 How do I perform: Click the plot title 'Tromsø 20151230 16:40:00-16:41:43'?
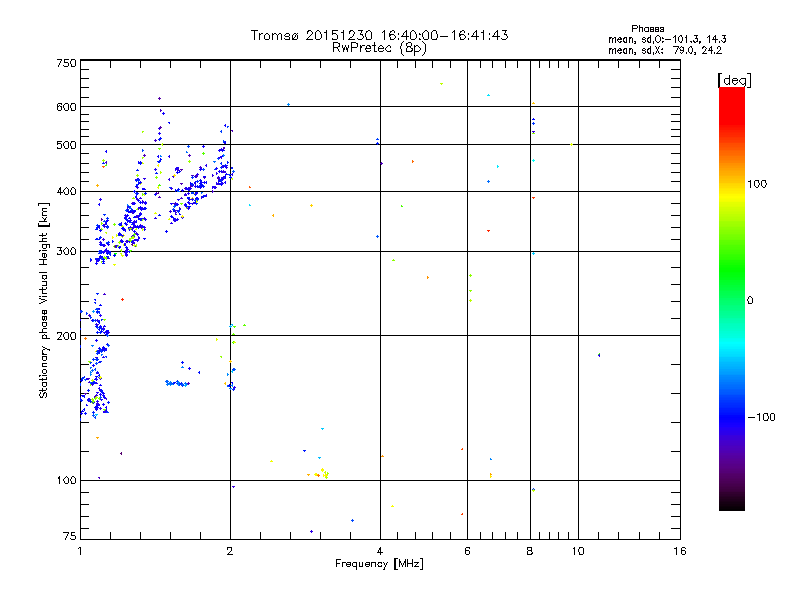[x=379, y=35]
